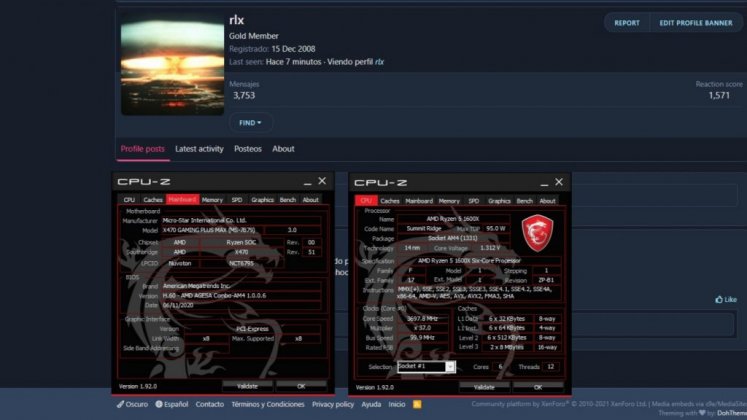Open the Posteos tab
This screenshot has height=420, width=747.
click(248, 149)
